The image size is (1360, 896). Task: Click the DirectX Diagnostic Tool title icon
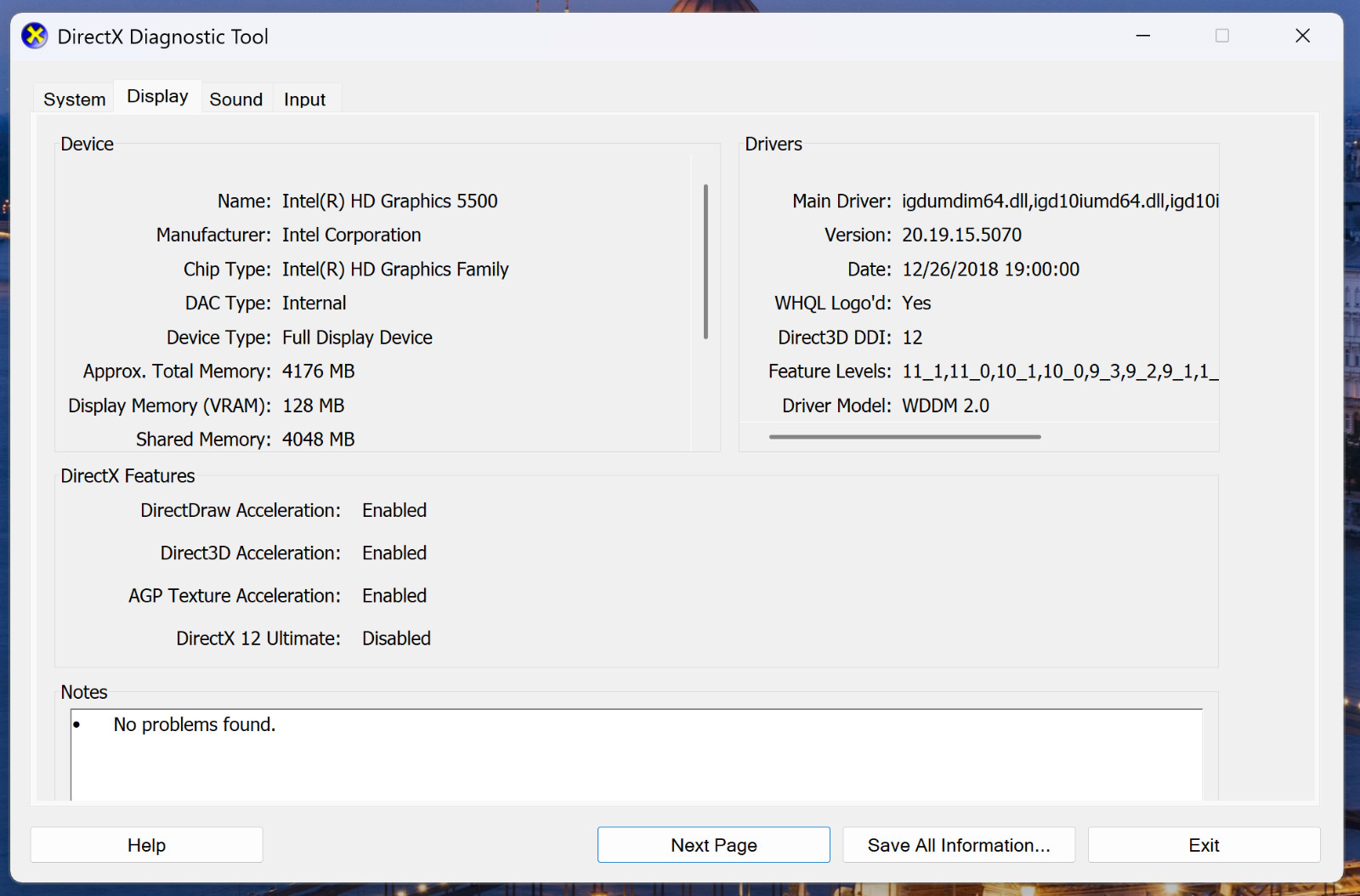34,36
